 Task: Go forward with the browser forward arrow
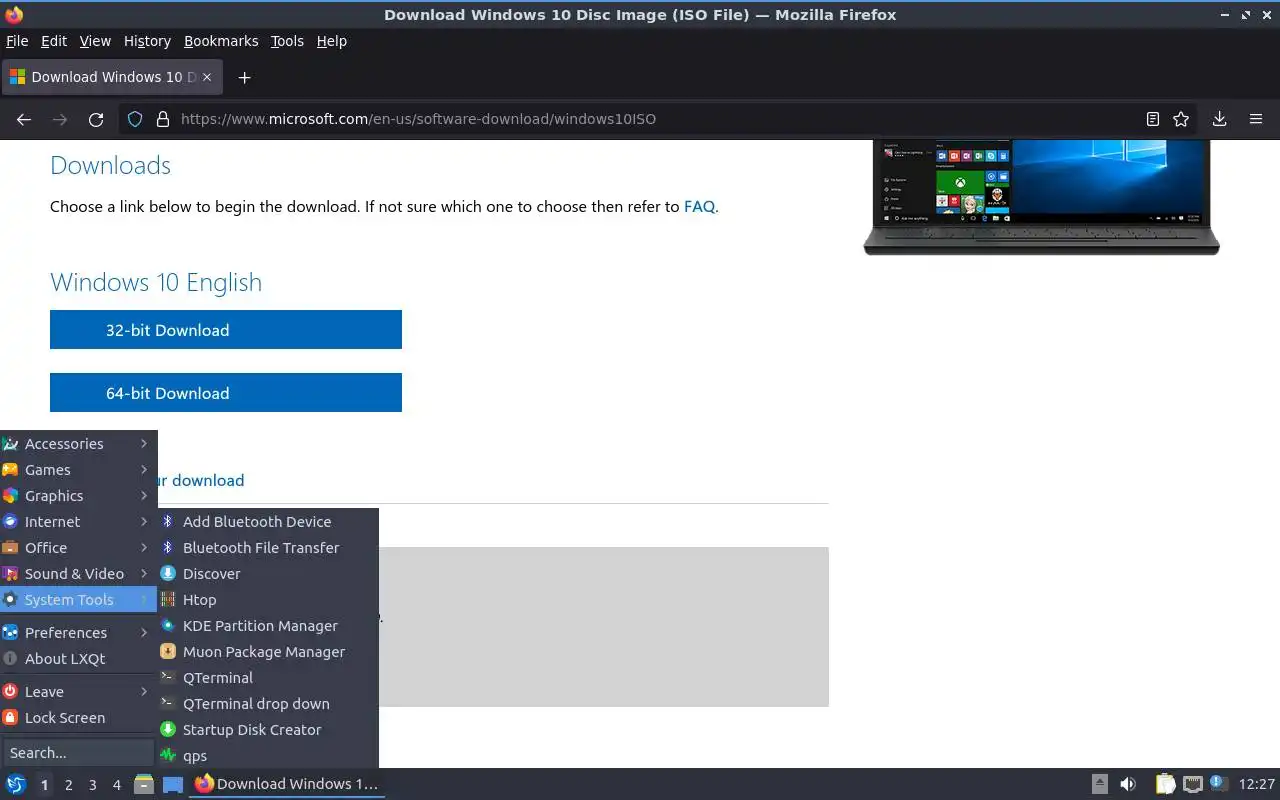pyautogui.click(x=60, y=119)
